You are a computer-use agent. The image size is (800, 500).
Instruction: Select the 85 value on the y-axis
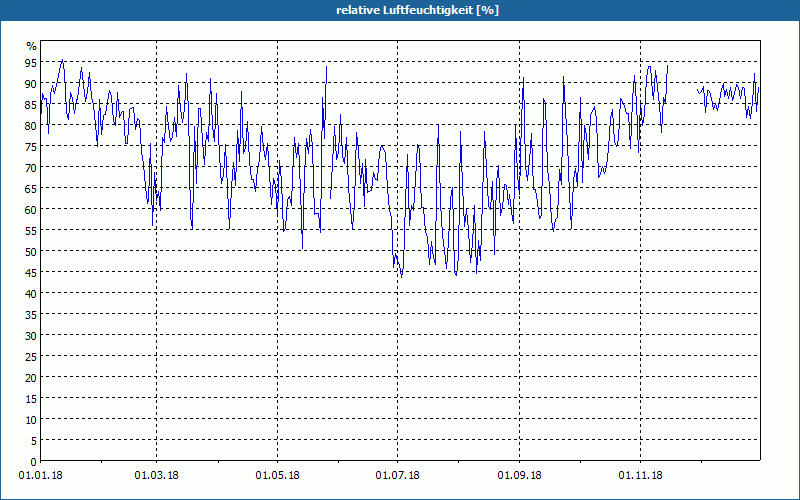click(x=32, y=104)
